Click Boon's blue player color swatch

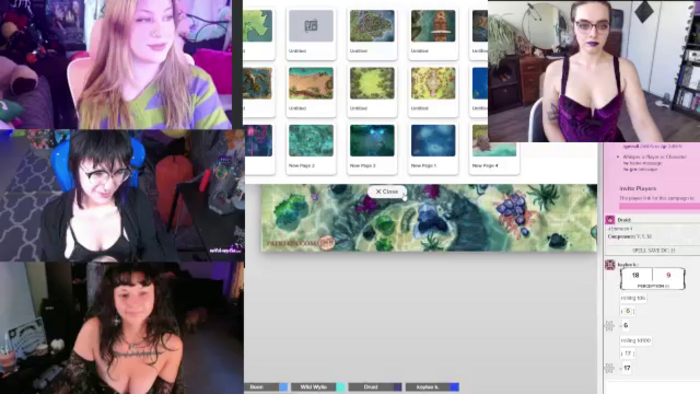pos(283,387)
